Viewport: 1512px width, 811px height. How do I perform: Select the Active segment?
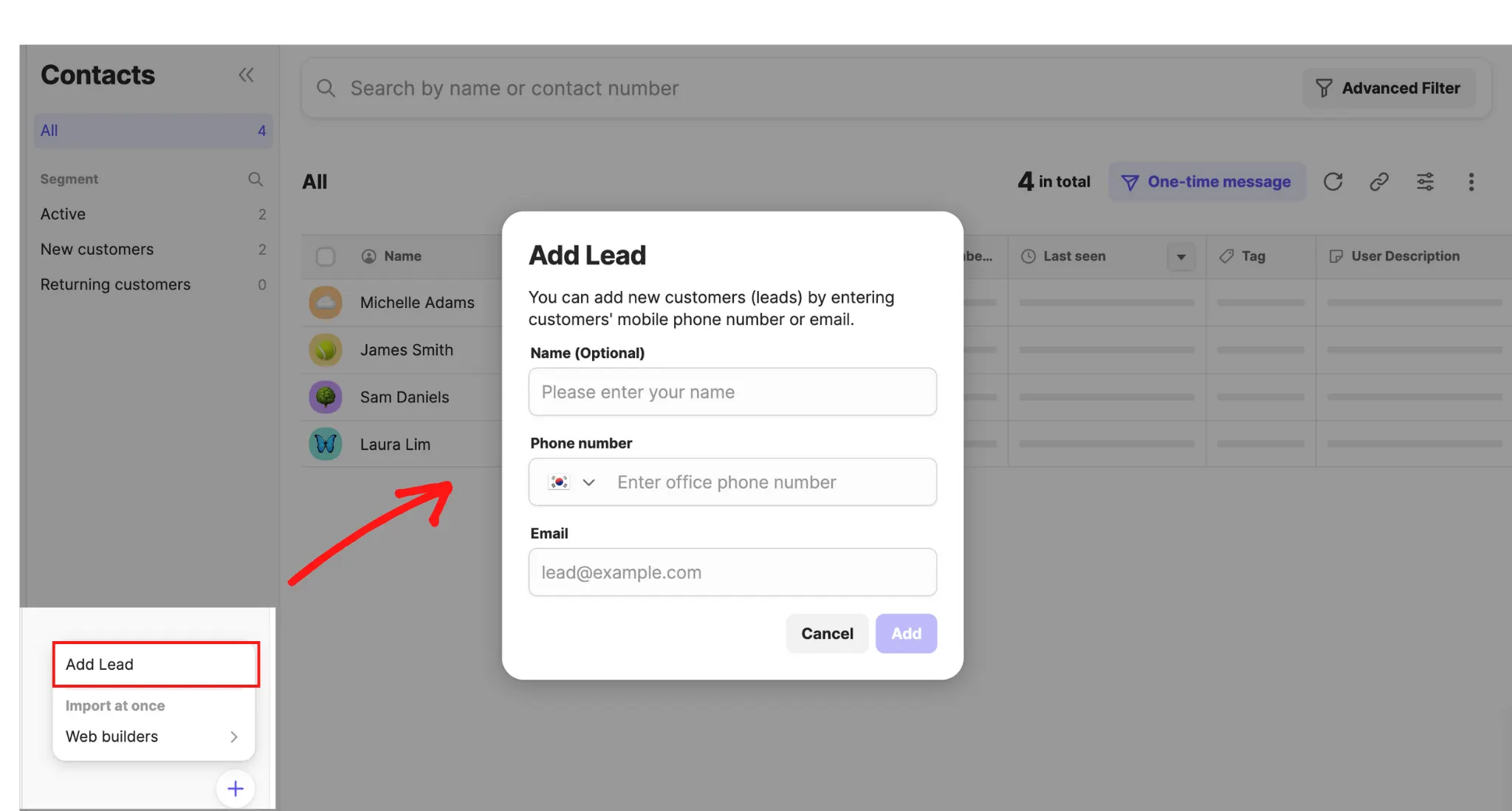[63, 214]
